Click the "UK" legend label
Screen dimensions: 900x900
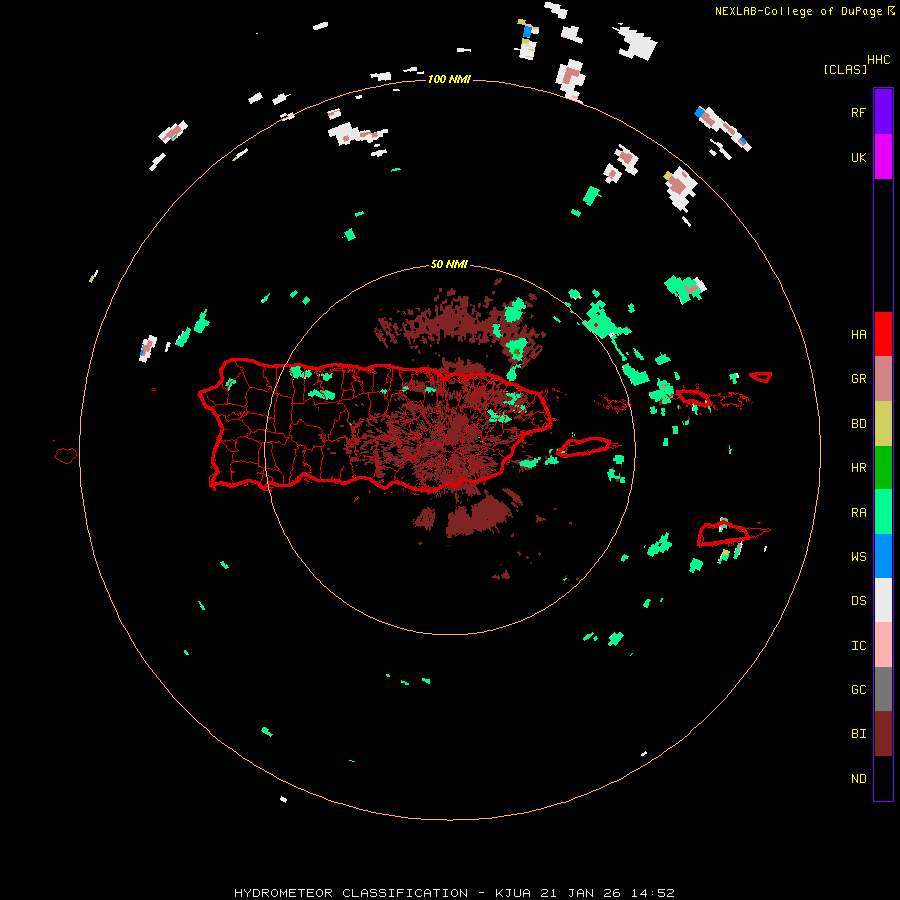coord(858,157)
